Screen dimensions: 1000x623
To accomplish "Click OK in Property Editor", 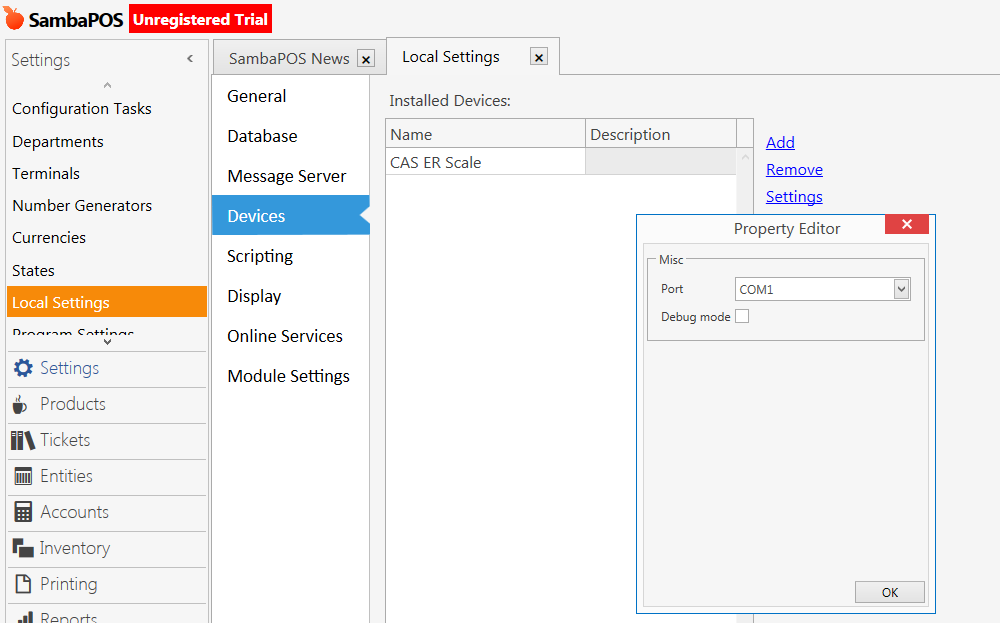I will coord(890,592).
